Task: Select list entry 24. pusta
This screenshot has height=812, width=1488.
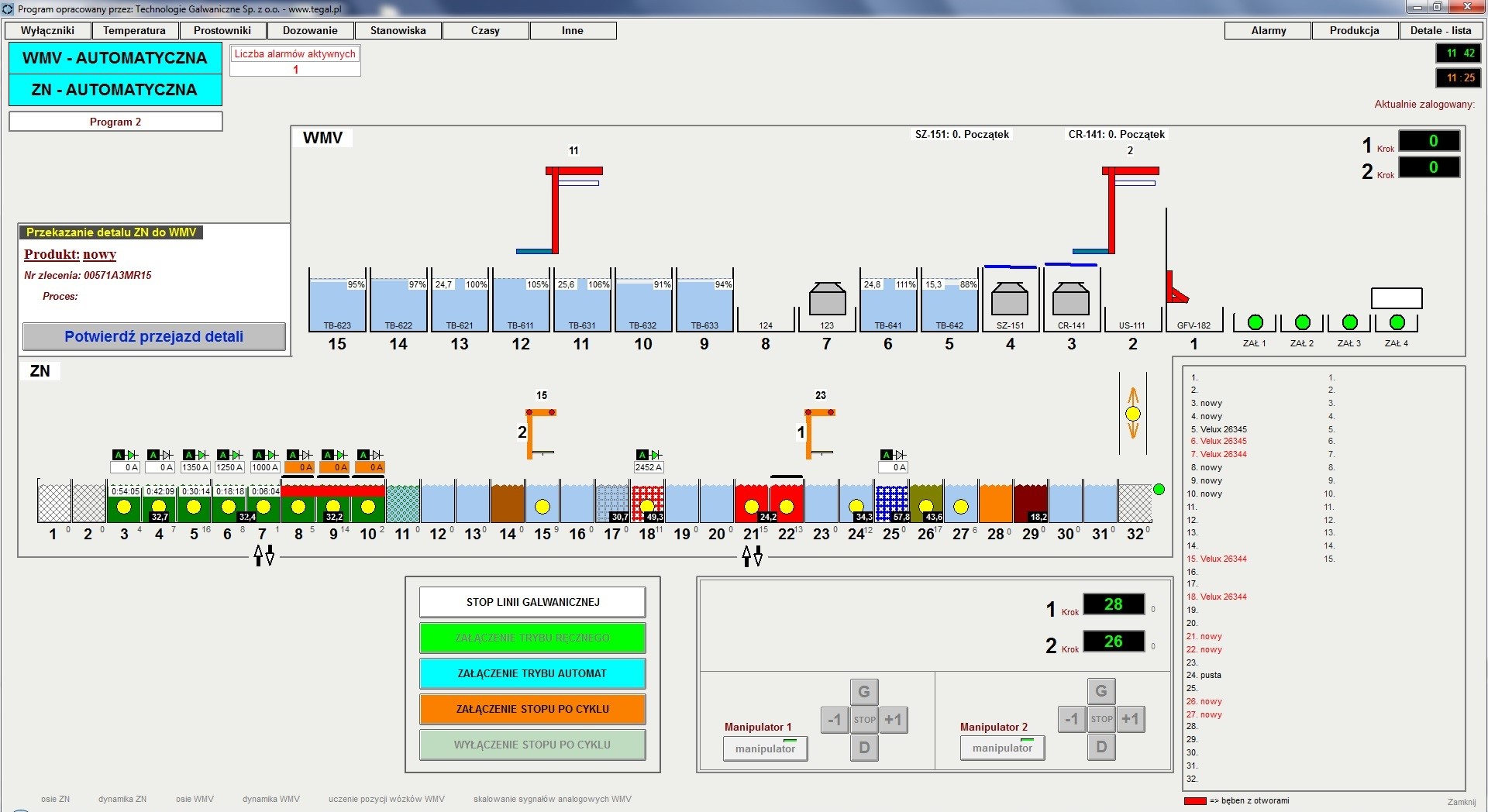Action: (1204, 675)
